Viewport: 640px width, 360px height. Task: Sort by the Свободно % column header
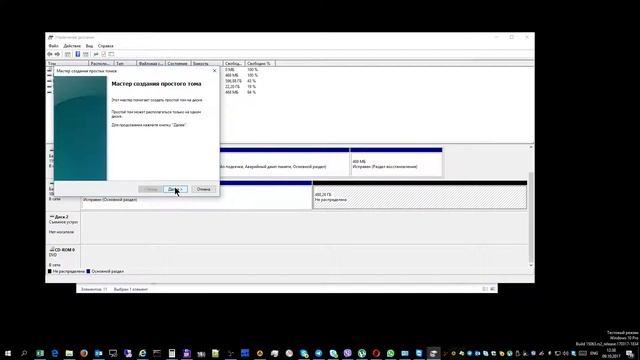tap(260, 63)
